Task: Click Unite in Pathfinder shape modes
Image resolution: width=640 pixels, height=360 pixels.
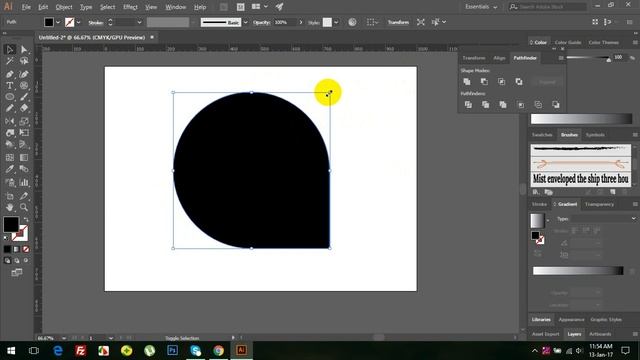Action: (467, 82)
